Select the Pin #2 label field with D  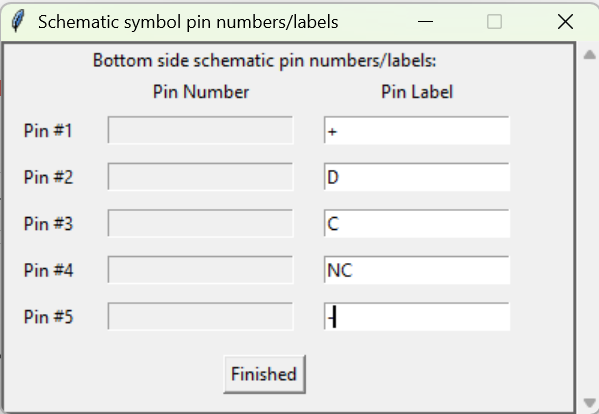coord(417,177)
